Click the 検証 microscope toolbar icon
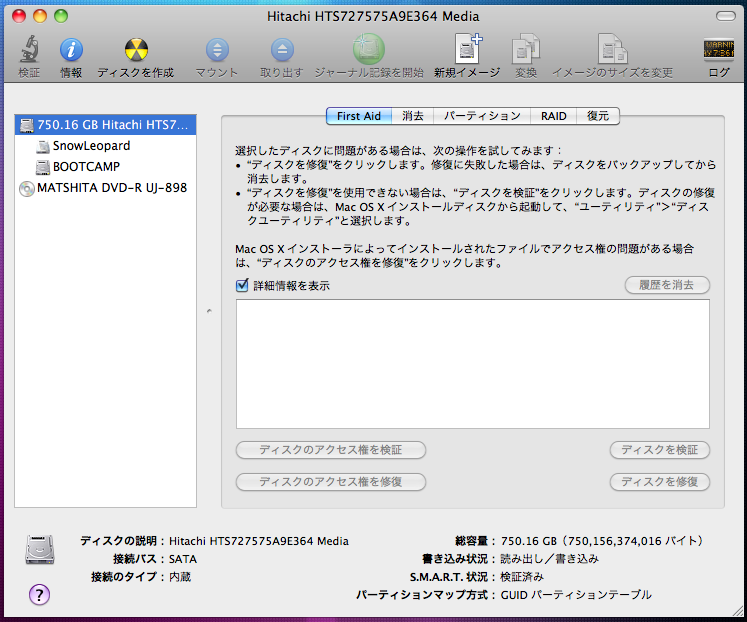The height and width of the screenshot is (622, 747). pos(29,49)
